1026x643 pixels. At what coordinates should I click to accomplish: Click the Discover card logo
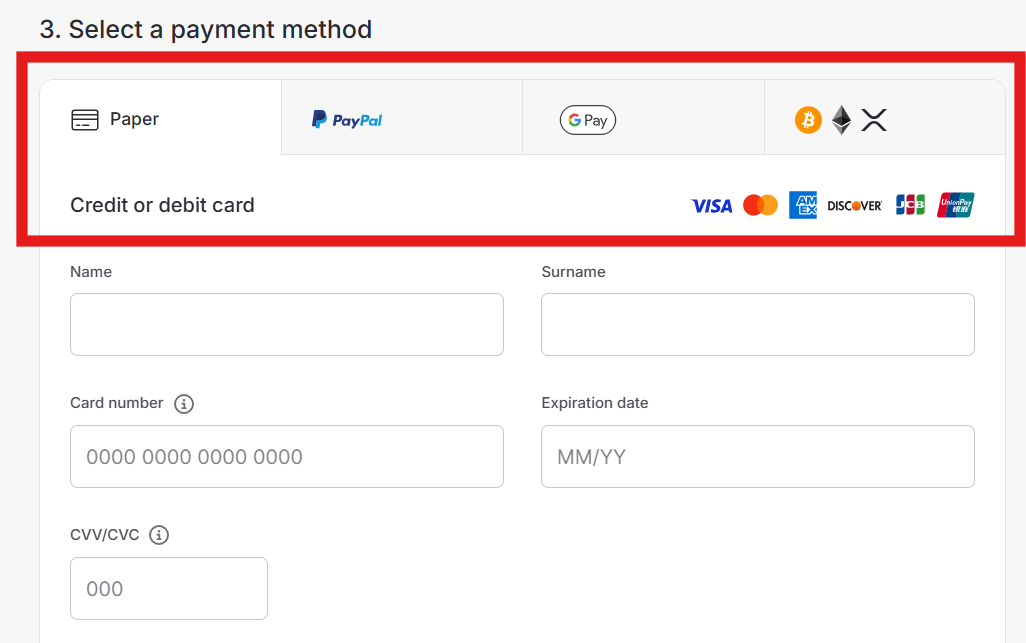point(855,206)
